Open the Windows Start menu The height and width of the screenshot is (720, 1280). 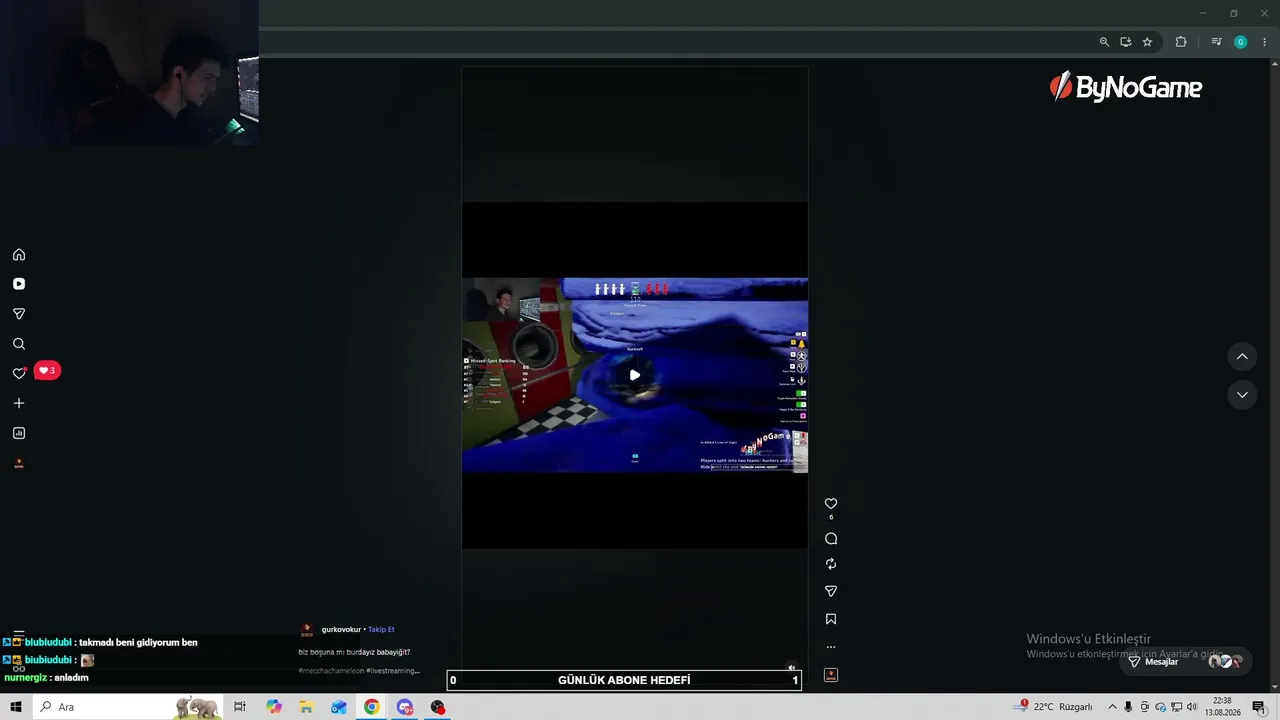(16, 707)
